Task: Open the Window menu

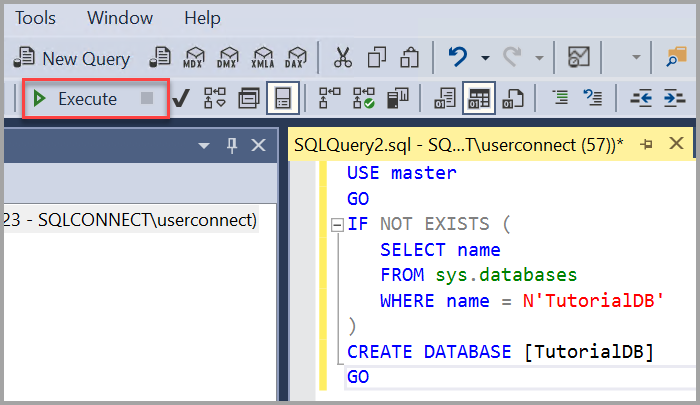Action: 120,18
